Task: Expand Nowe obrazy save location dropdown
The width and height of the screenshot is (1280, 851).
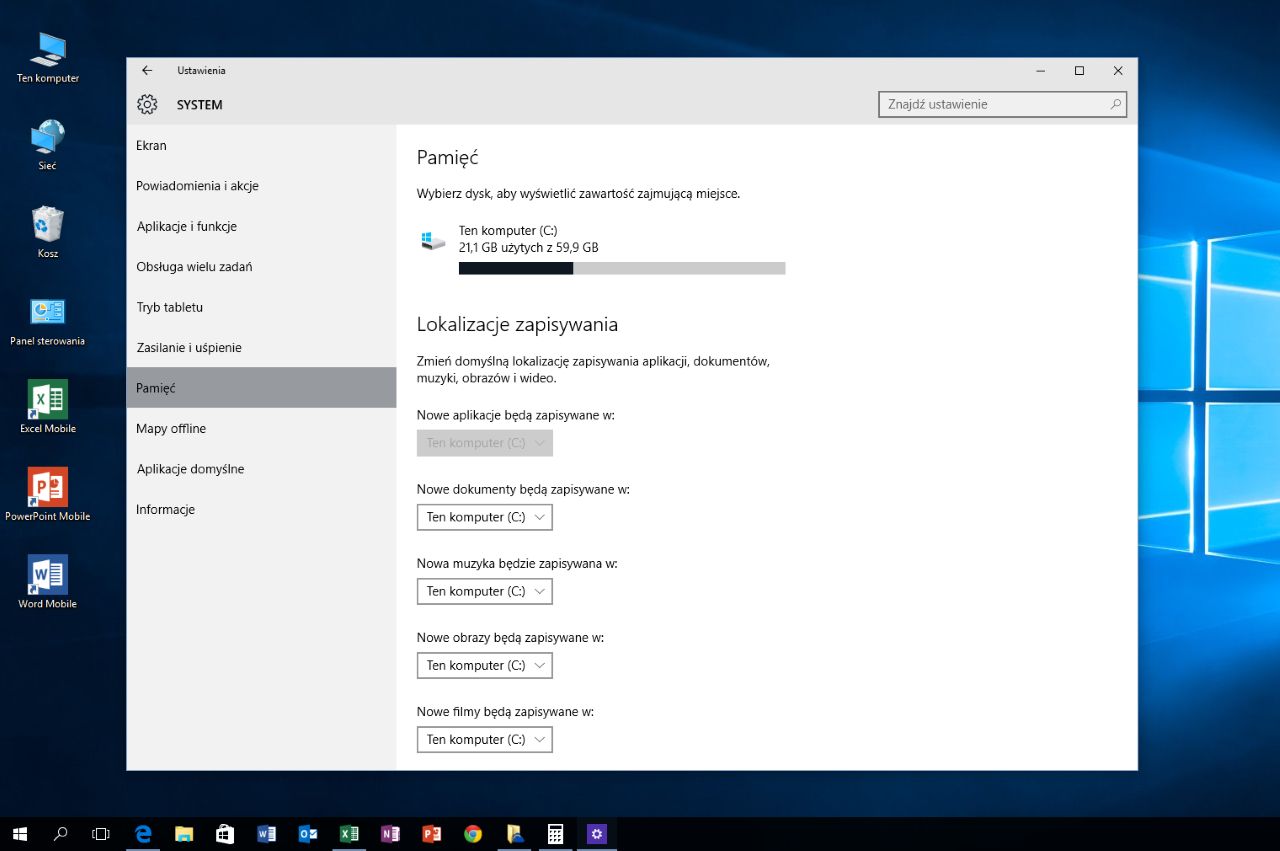Action: click(484, 665)
